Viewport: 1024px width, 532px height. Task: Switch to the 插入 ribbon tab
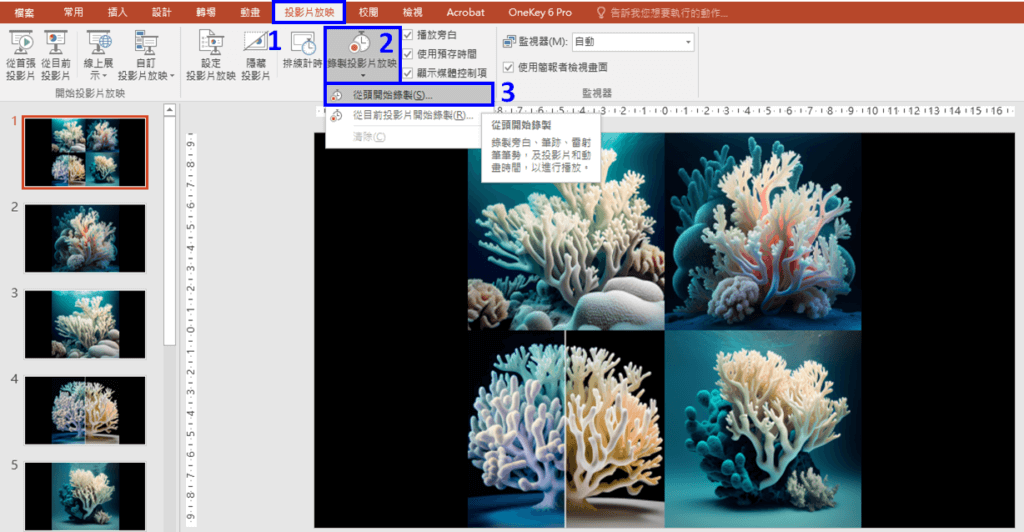coord(117,13)
